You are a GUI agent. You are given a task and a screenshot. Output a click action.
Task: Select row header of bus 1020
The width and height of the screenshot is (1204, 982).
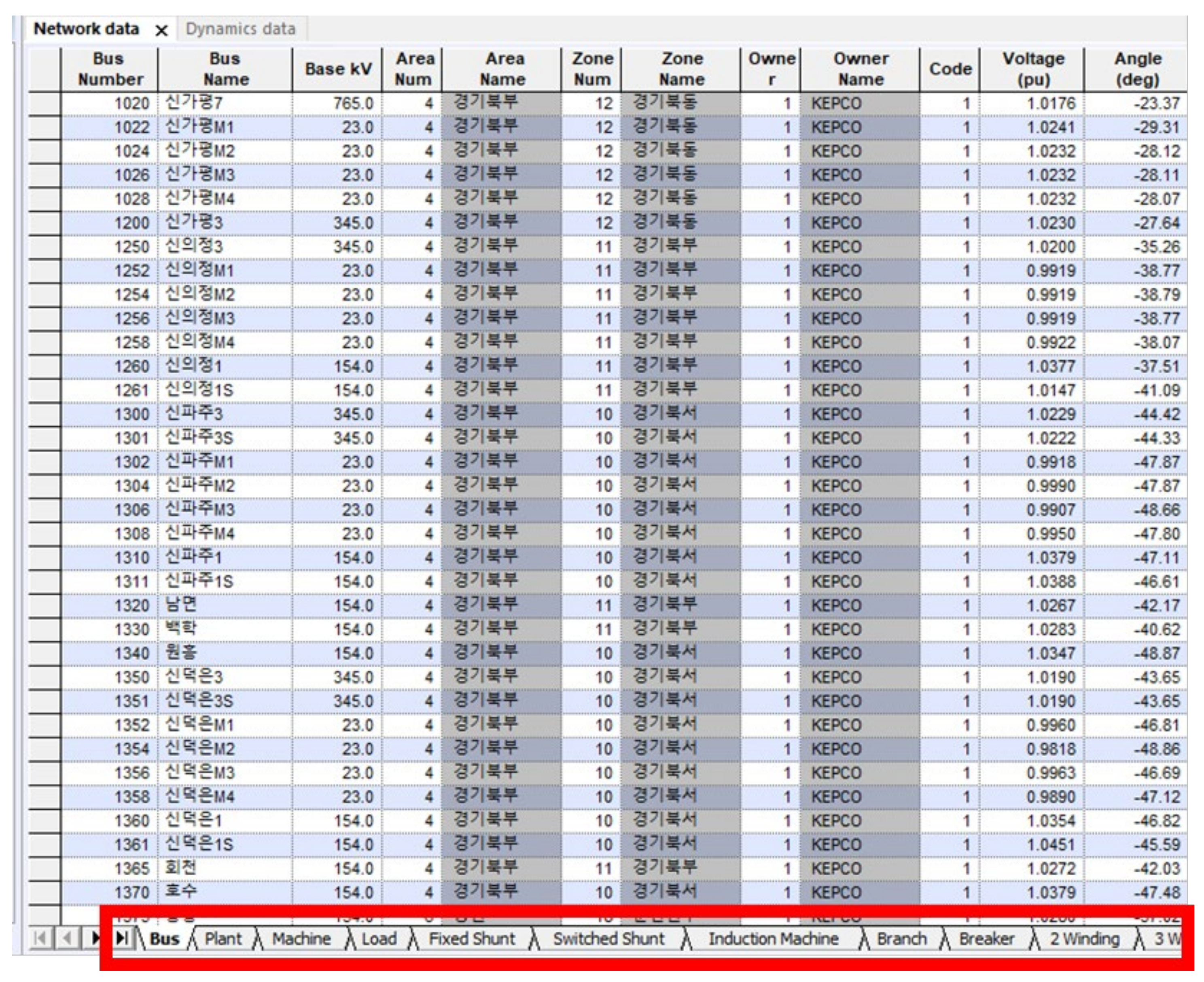coord(45,104)
